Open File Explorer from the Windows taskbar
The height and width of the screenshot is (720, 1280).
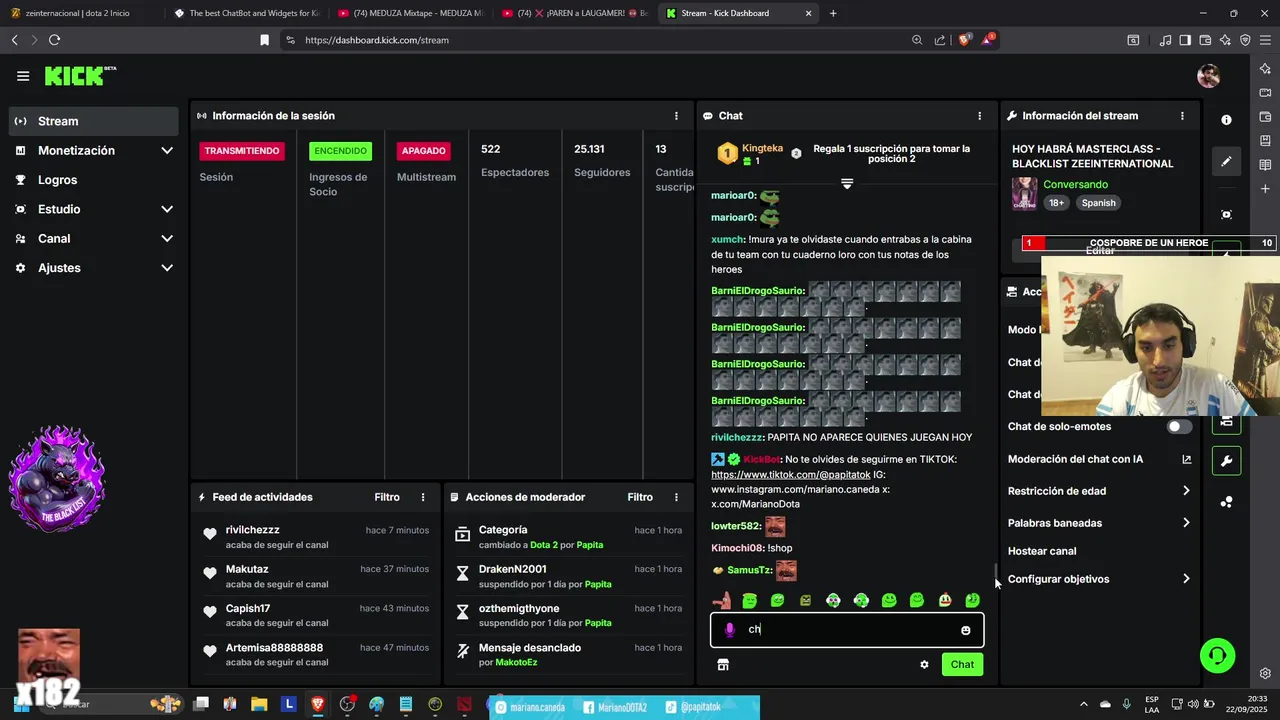[259, 705]
